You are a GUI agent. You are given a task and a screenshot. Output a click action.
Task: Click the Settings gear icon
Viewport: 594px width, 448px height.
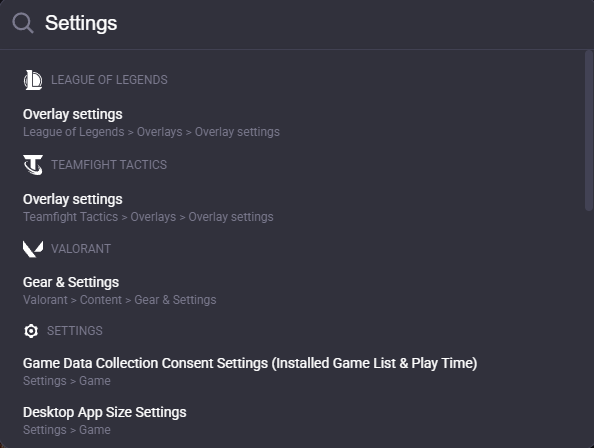(x=31, y=331)
